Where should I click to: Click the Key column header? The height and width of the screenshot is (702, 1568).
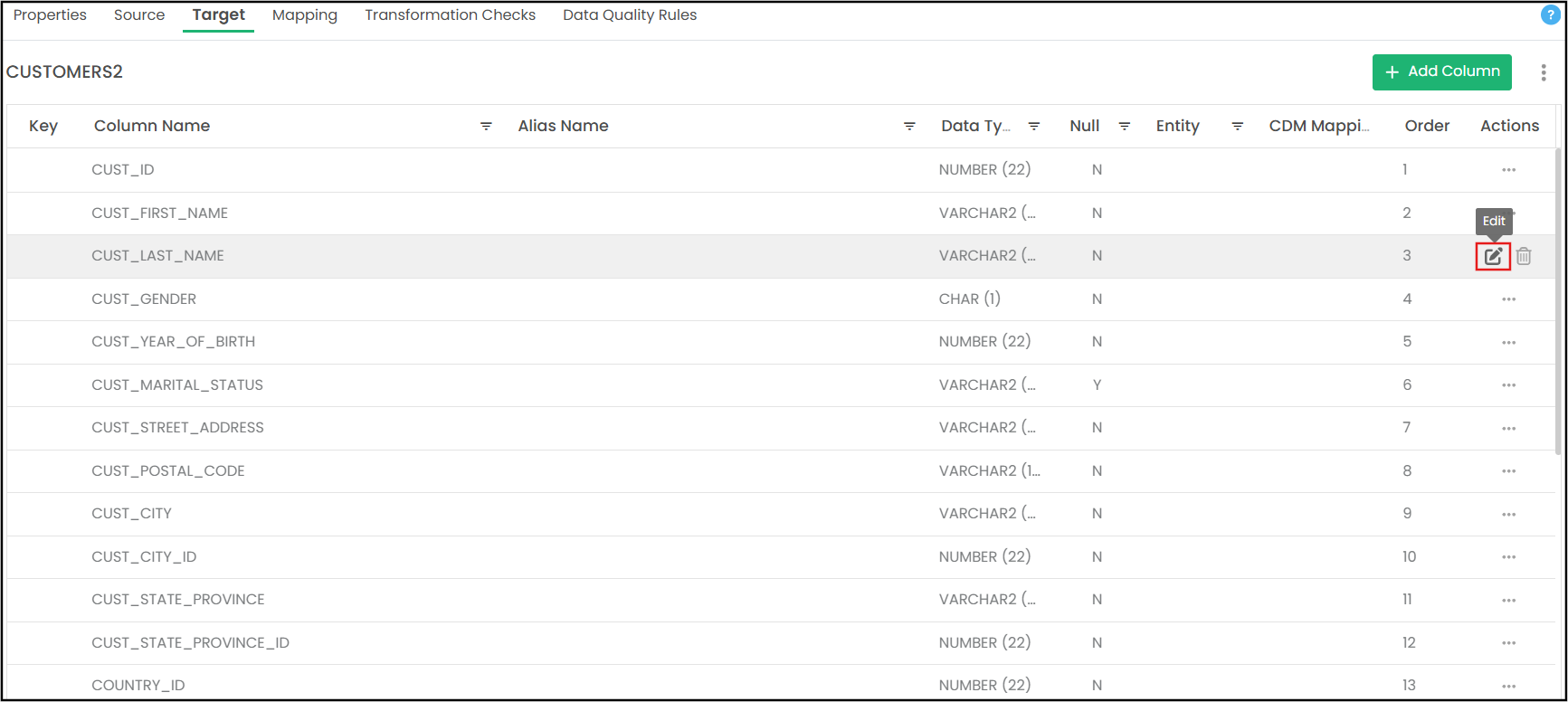43,127
